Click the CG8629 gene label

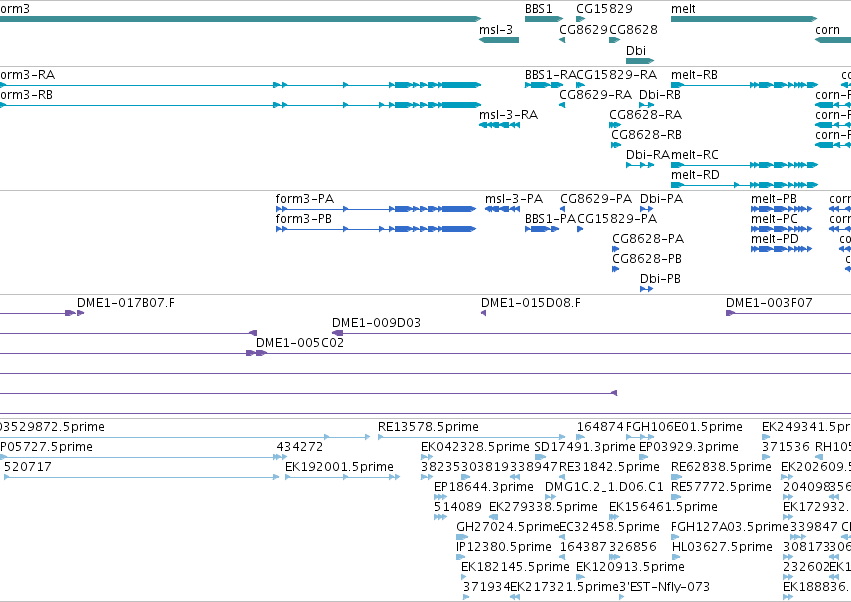(583, 30)
